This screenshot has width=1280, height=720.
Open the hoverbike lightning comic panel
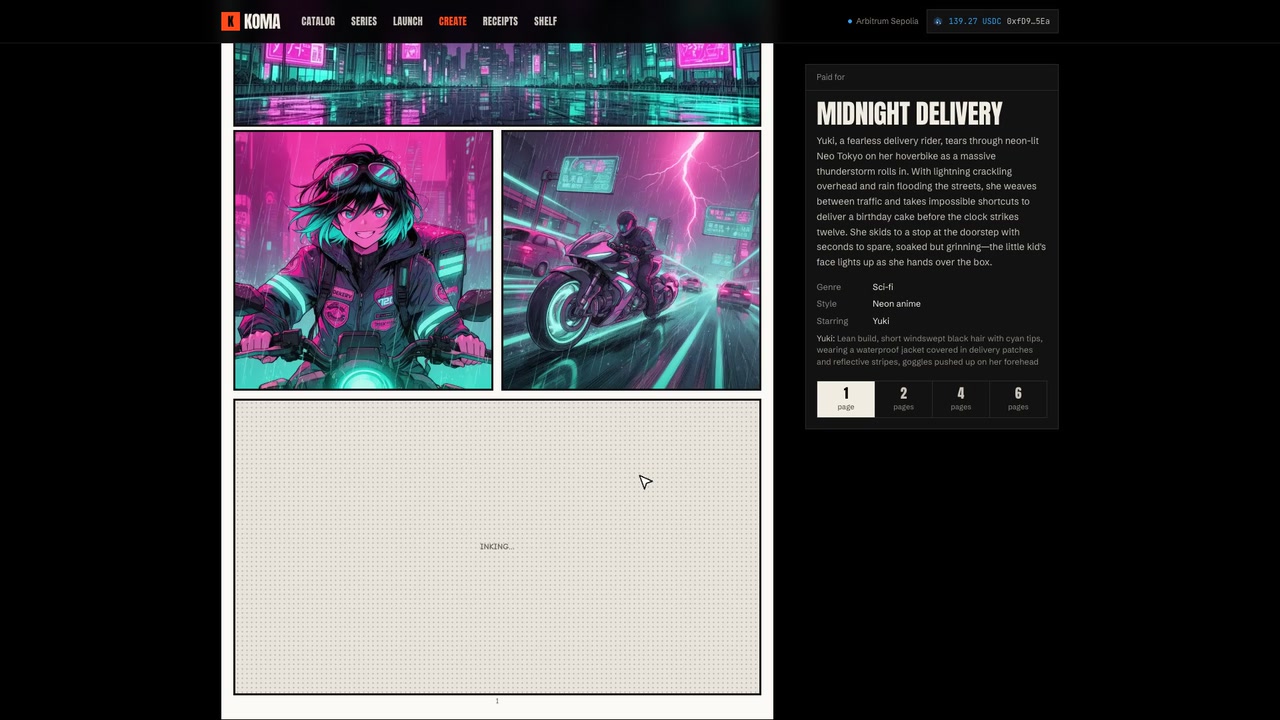pos(631,260)
